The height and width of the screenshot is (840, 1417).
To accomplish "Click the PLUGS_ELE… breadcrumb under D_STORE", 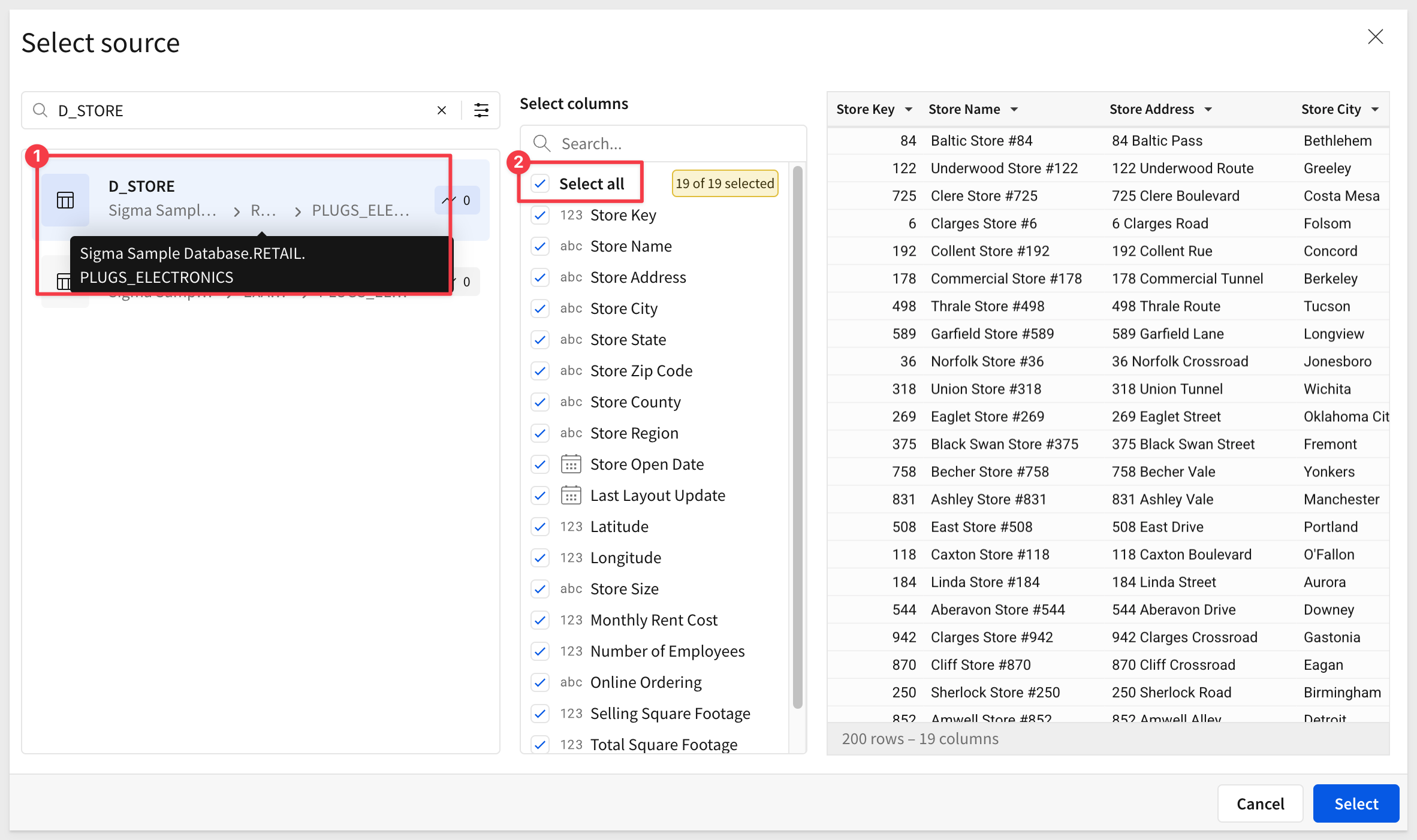I will (x=361, y=210).
